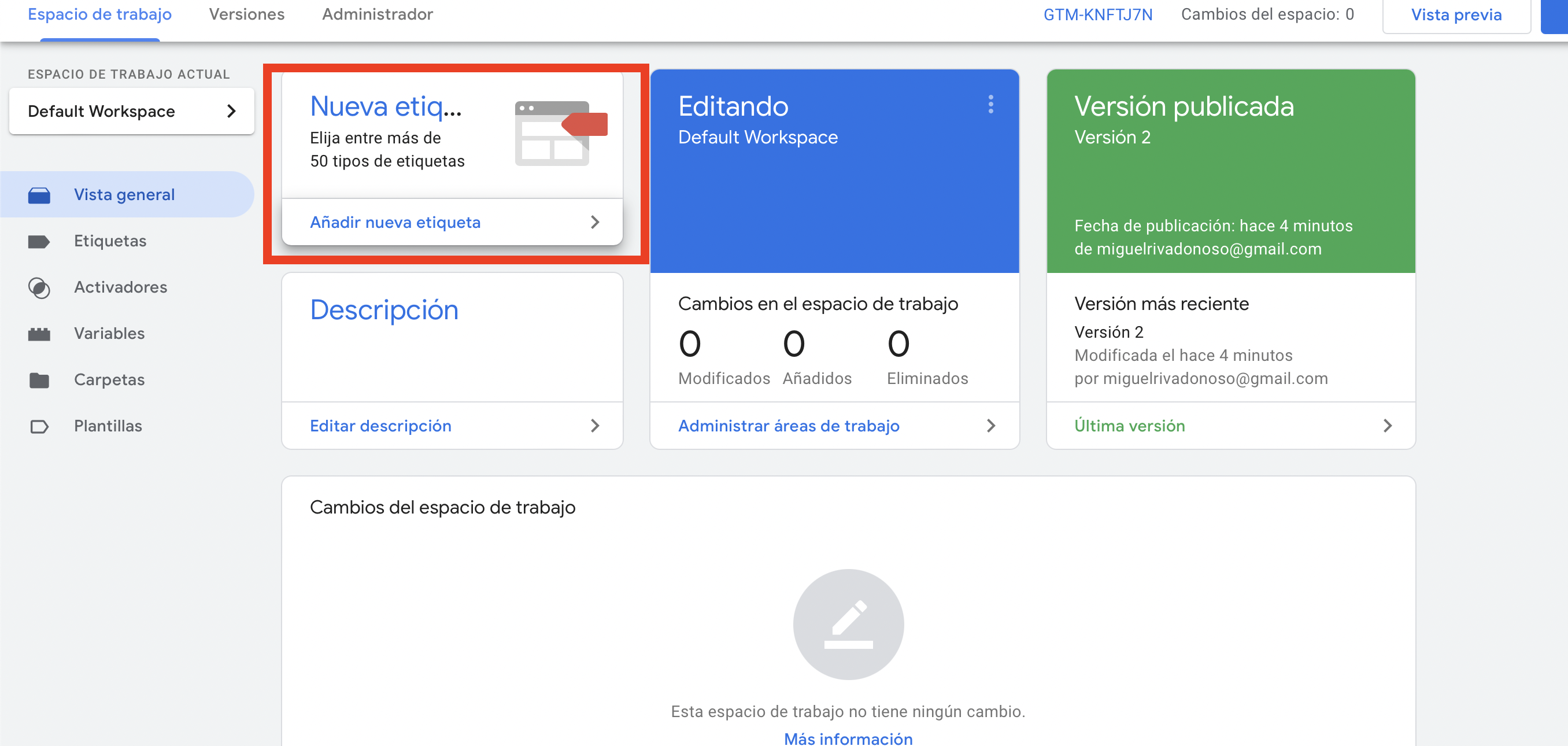Click chevron beside Administrar áreas de trabajo
1568x746 pixels.
[x=990, y=426]
